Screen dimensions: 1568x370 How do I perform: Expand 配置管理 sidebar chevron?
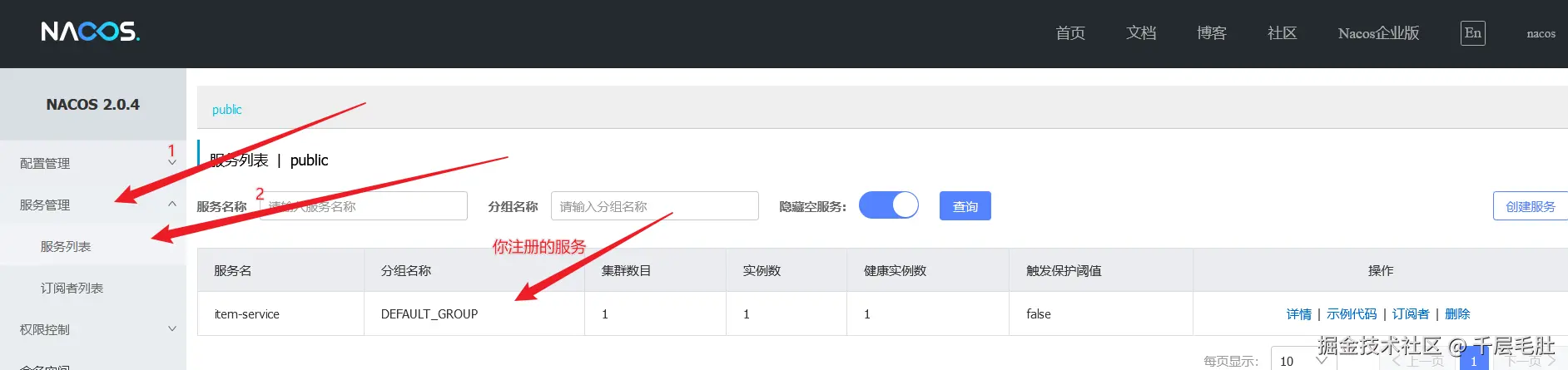coord(172,163)
